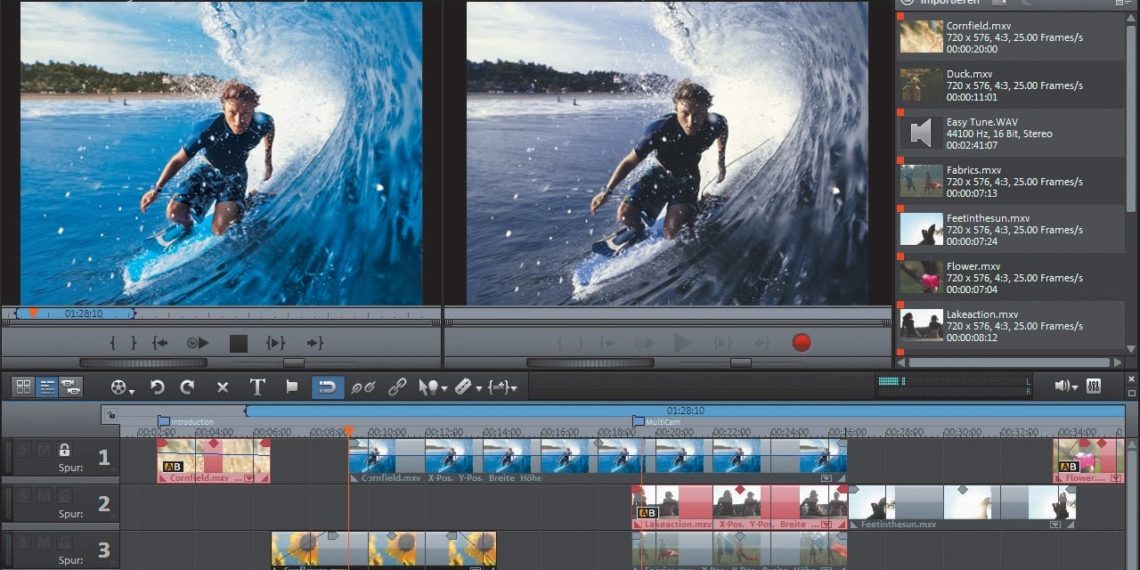Viewport: 1140px width, 570px height.
Task: Delete selected object with X icon
Action: 222,388
